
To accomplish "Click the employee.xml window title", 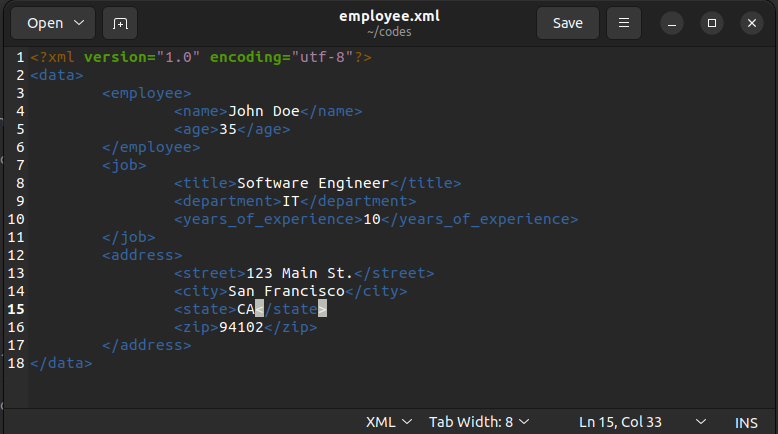I will (389, 16).
